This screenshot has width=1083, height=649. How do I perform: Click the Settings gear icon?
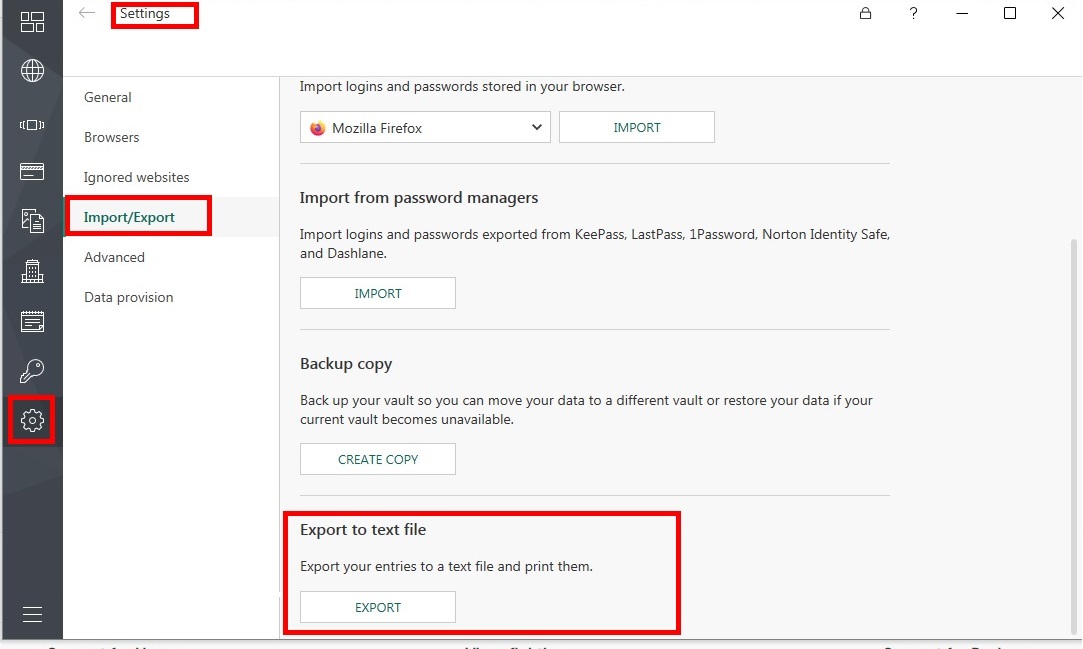click(32, 420)
